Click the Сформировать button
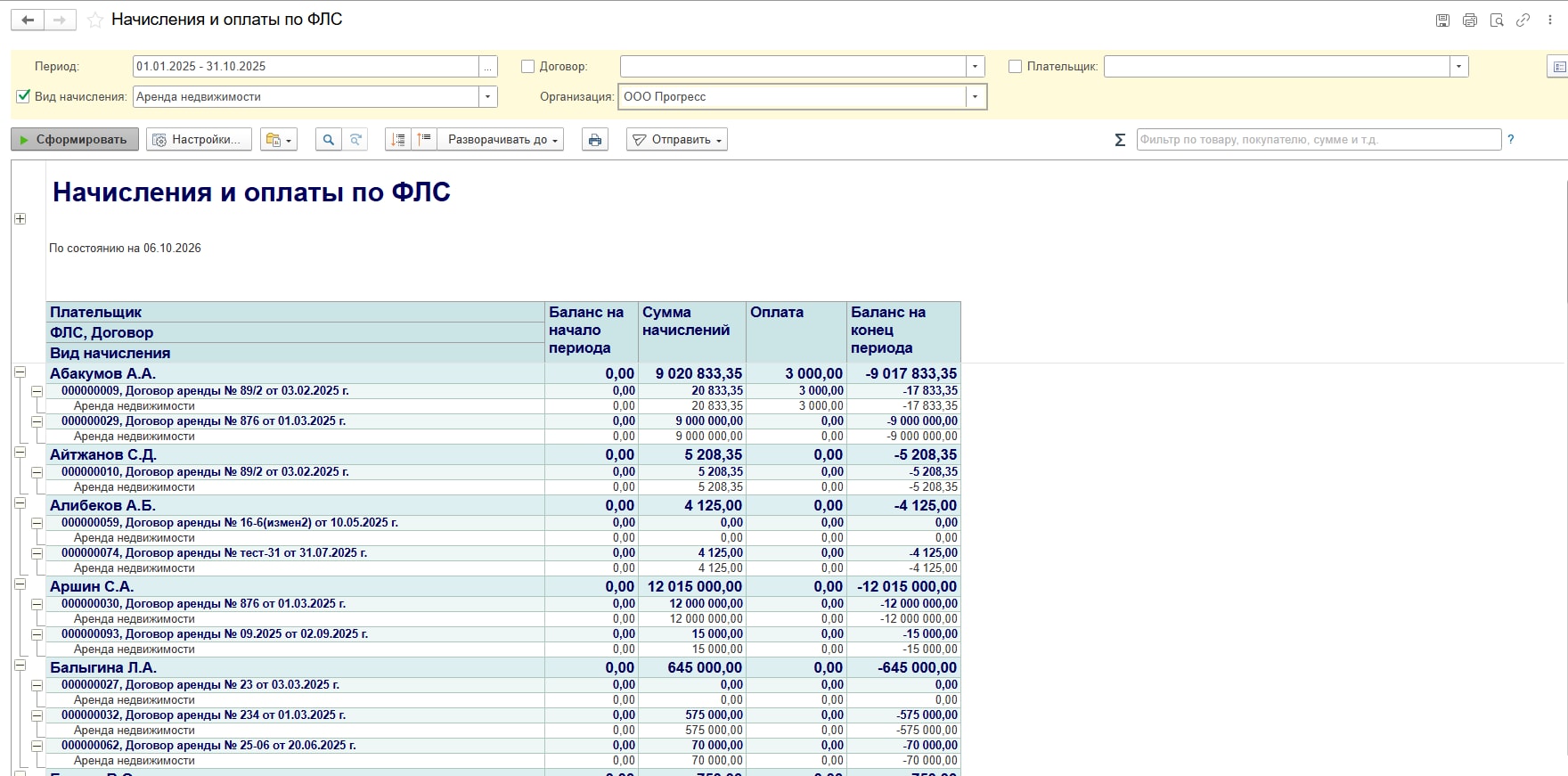1568x776 pixels. [75, 140]
